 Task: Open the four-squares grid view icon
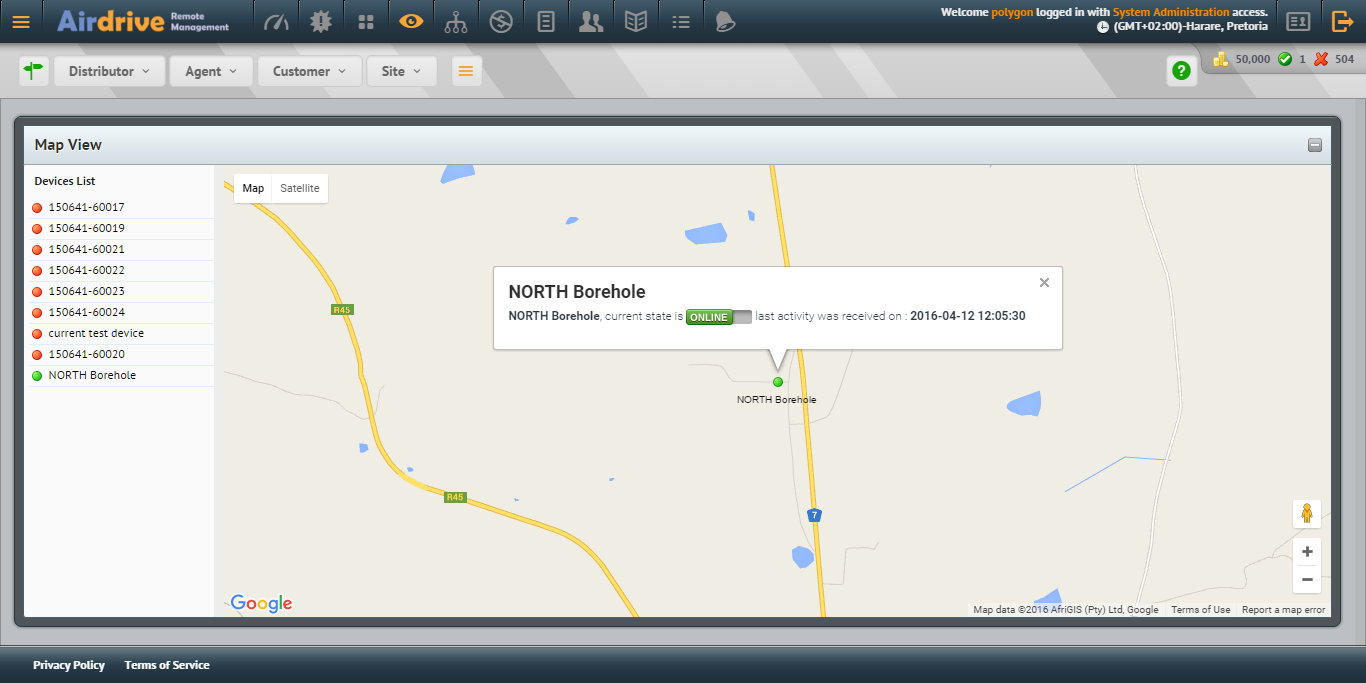(x=366, y=21)
